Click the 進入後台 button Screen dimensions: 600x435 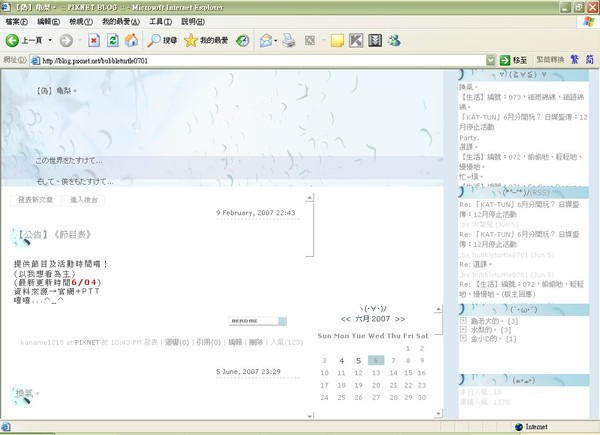pos(84,200)
